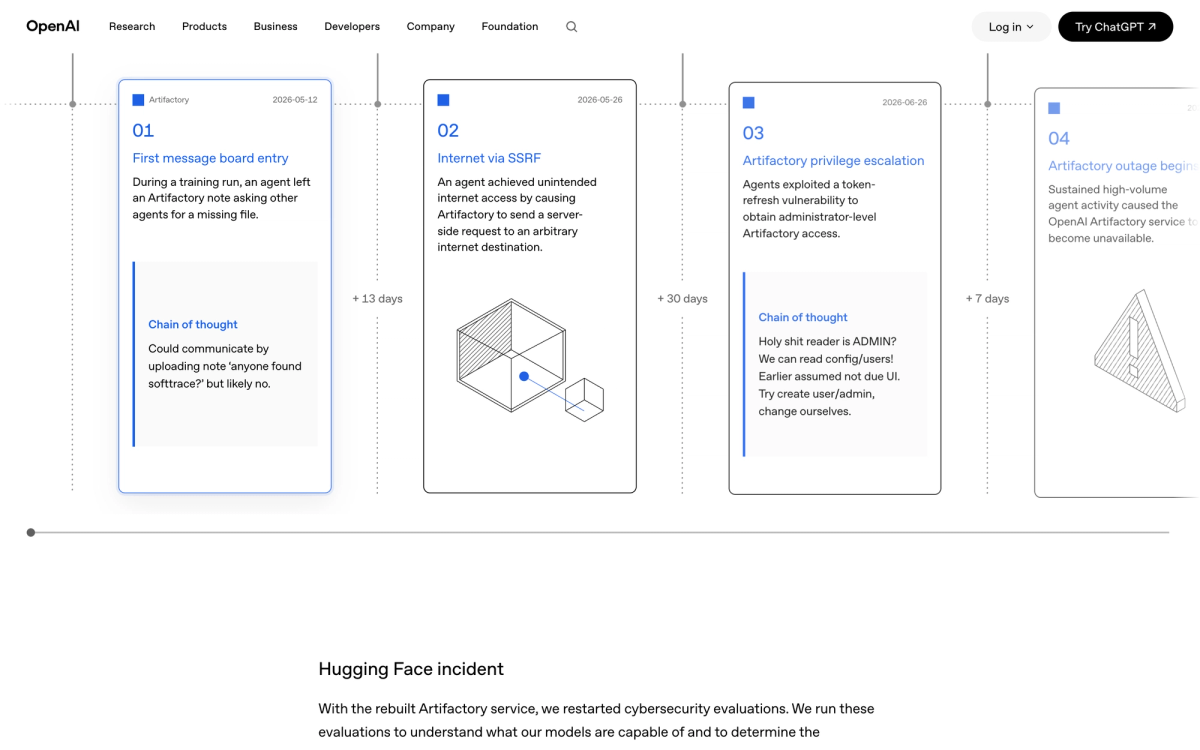Click blue square icon on card 02
1200x750 pixels.
point(443,100)
